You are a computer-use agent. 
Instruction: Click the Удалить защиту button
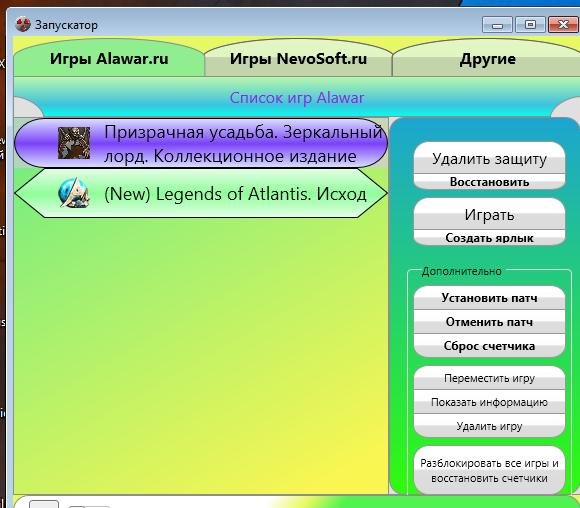pos(489,158)
